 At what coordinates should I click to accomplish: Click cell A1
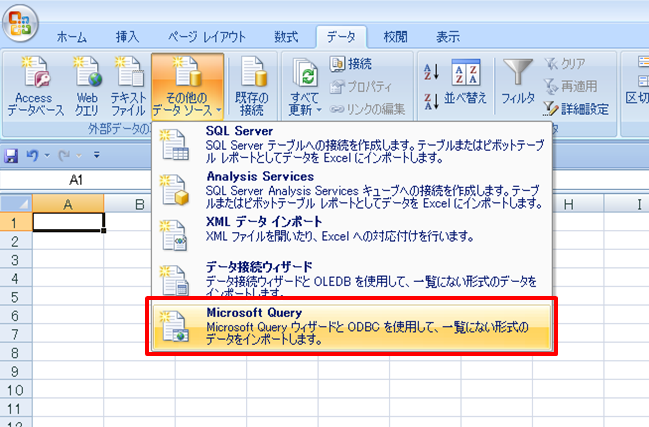[x=68, y=222]
